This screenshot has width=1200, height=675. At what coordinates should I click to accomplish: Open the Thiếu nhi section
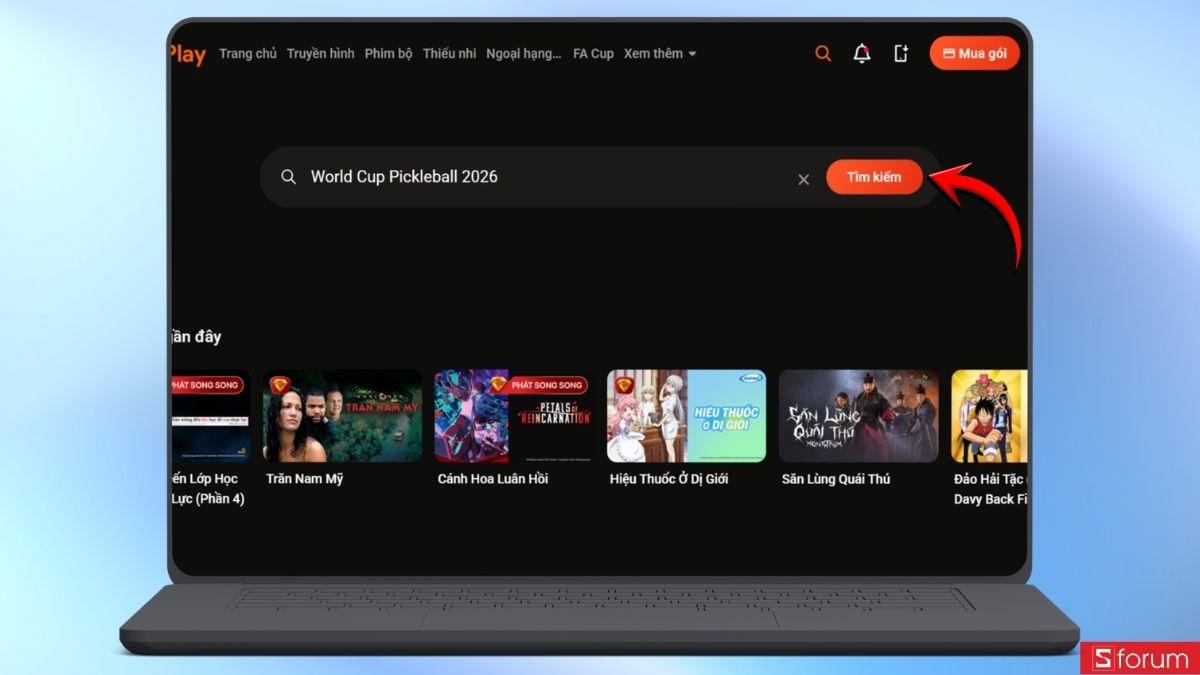pyautogui.click(x=449, y=54)
